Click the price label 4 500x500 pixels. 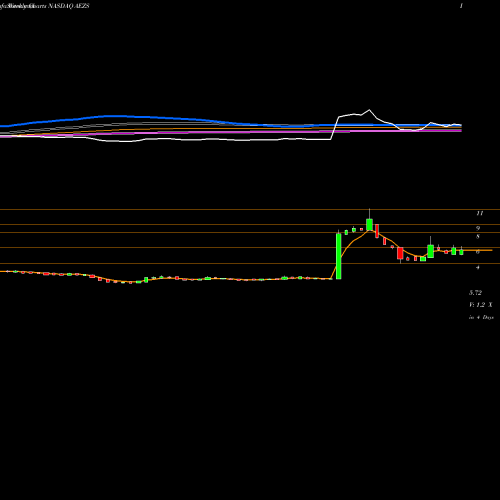(x=478, y=267)
